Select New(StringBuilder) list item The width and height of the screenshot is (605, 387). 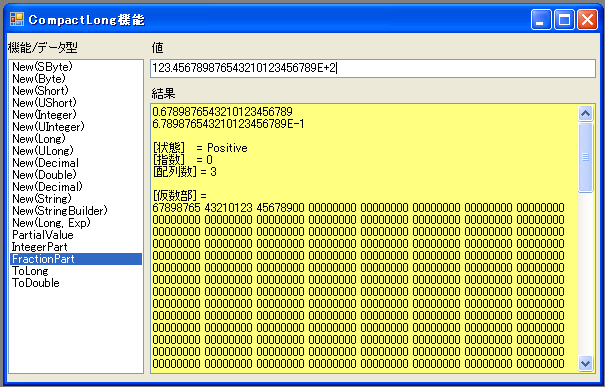[76, 211]
